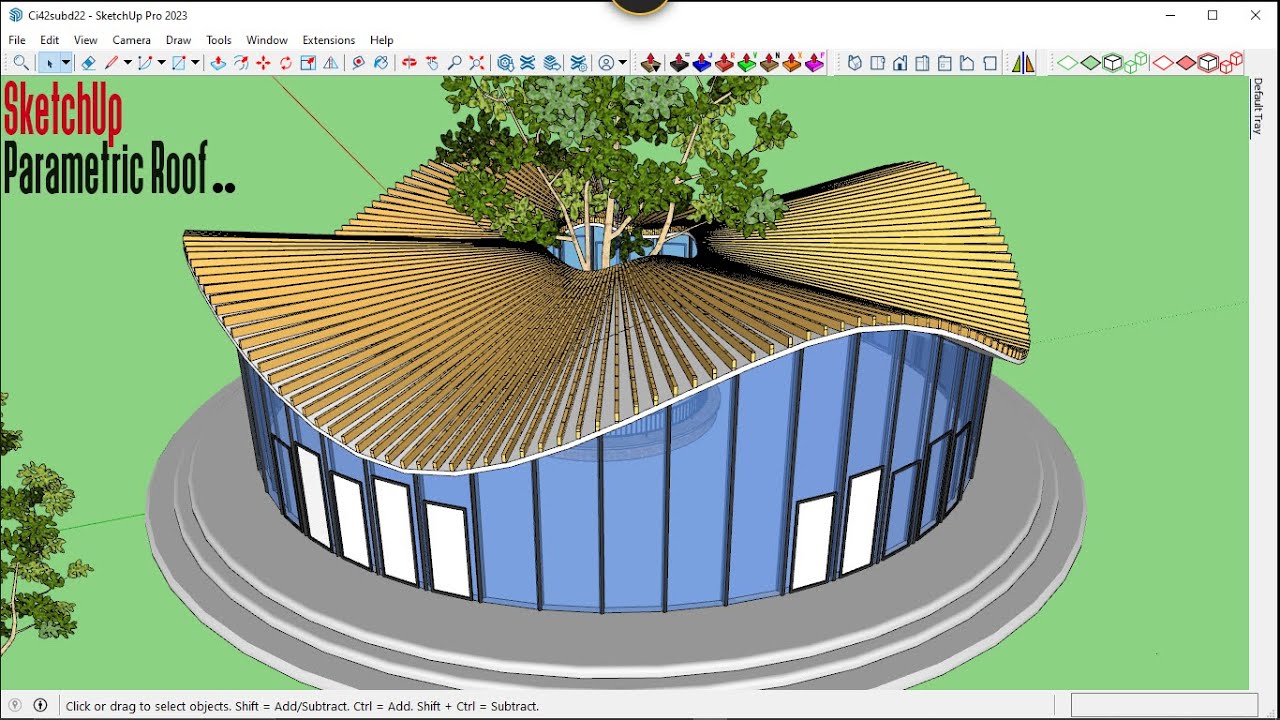Choose the Zoom magnifier tool
Screen dimensions: 1280x720
[455, 63]
